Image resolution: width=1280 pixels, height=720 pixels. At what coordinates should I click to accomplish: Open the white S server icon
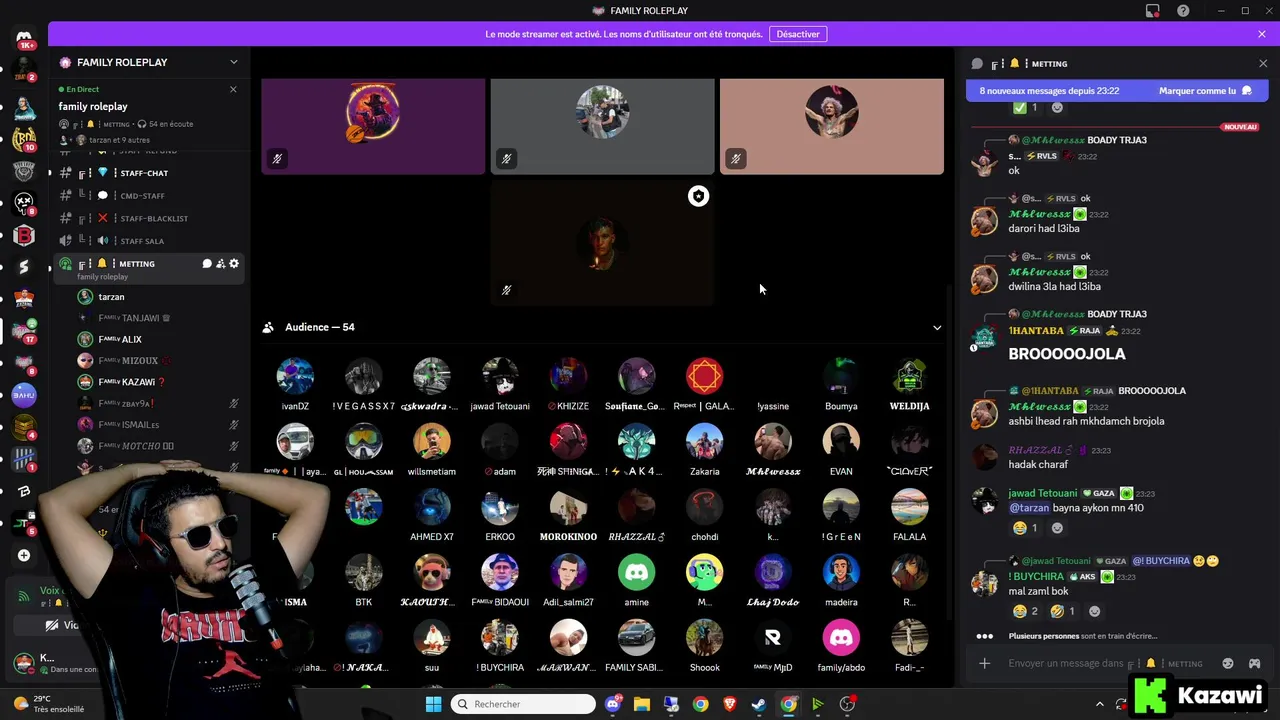coord(24,267)
